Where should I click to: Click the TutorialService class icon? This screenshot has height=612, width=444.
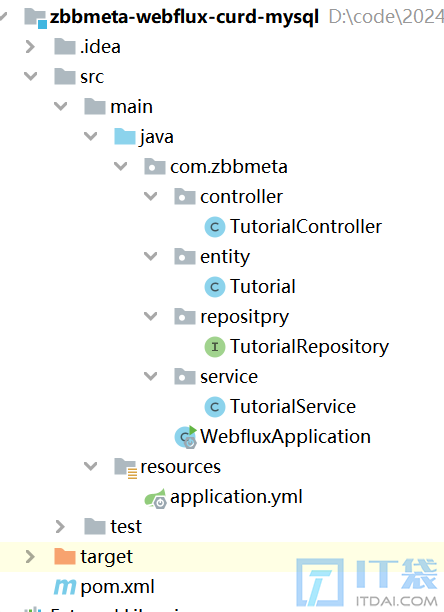pyautogui.click(x=215, y=407)
